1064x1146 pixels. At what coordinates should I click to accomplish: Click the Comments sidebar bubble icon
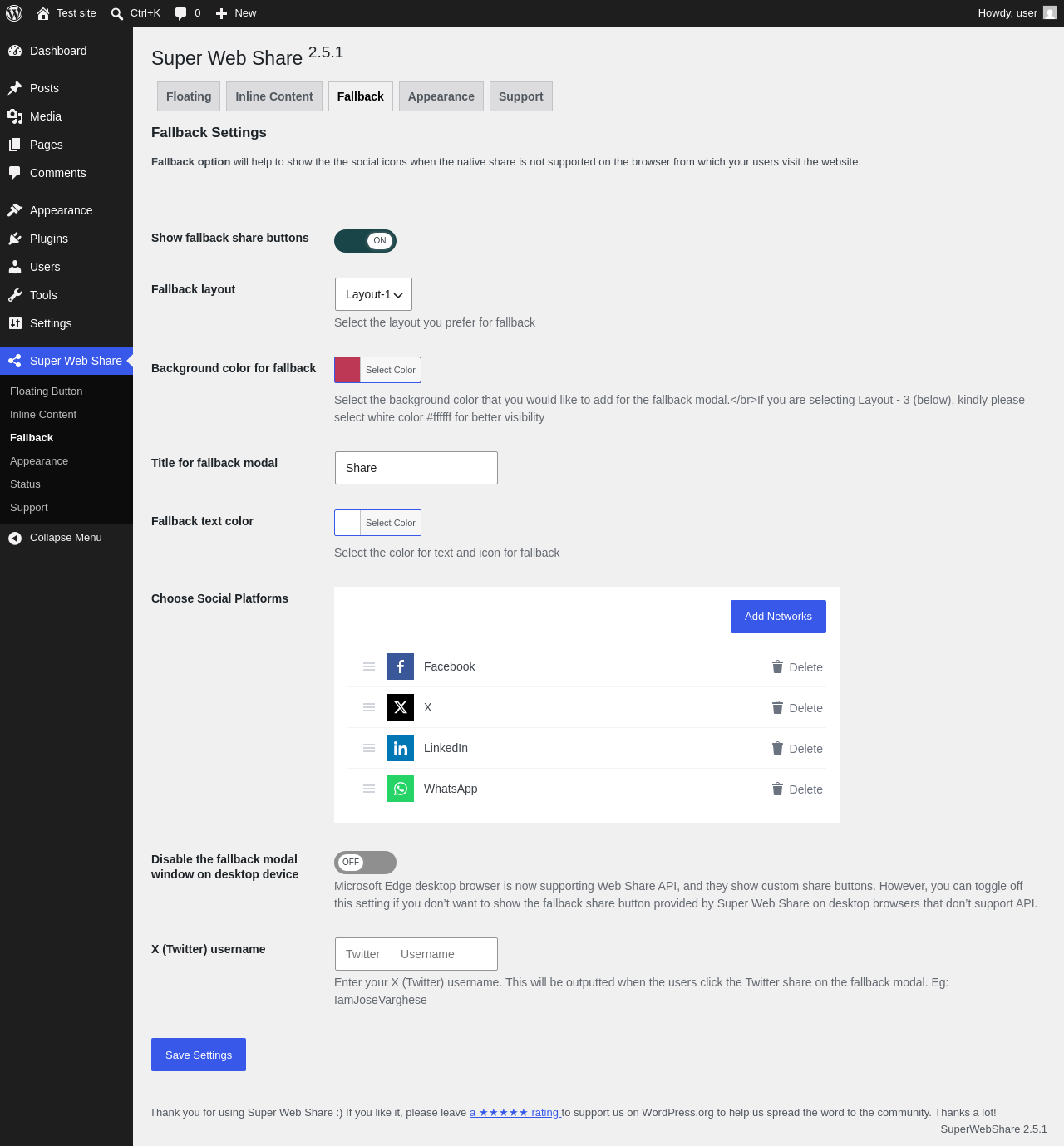click(x=15, y=173)
